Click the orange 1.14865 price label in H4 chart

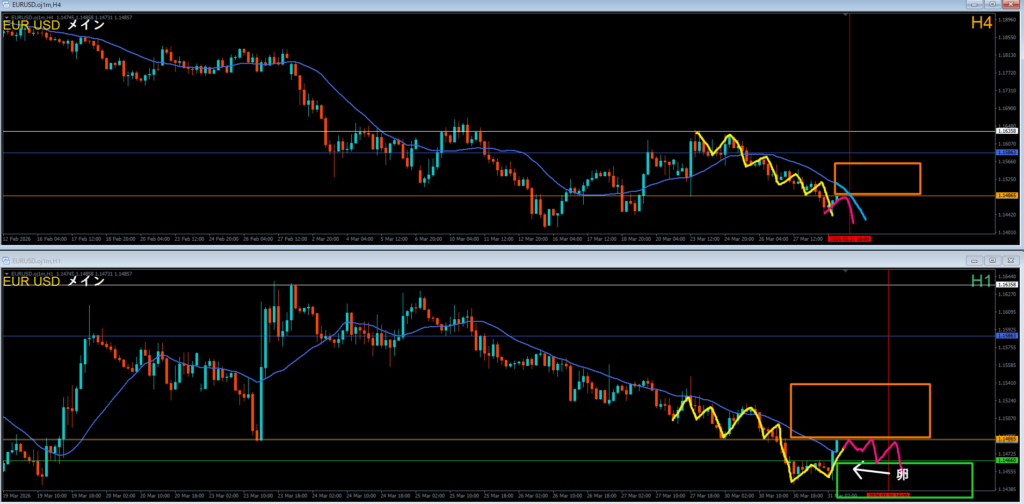[1008, 195]
